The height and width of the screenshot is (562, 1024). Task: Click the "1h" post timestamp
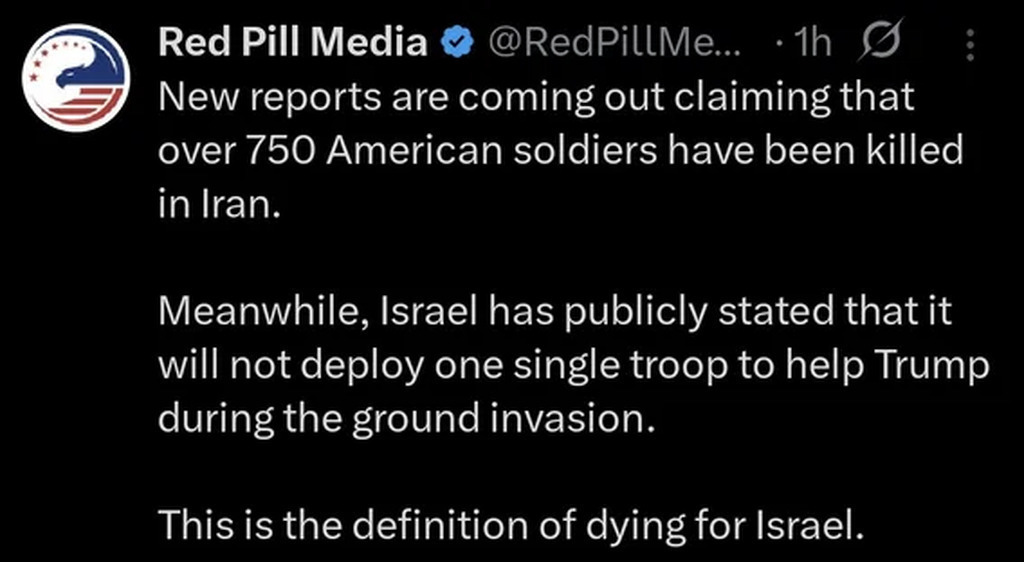click(x=816, y=42)
